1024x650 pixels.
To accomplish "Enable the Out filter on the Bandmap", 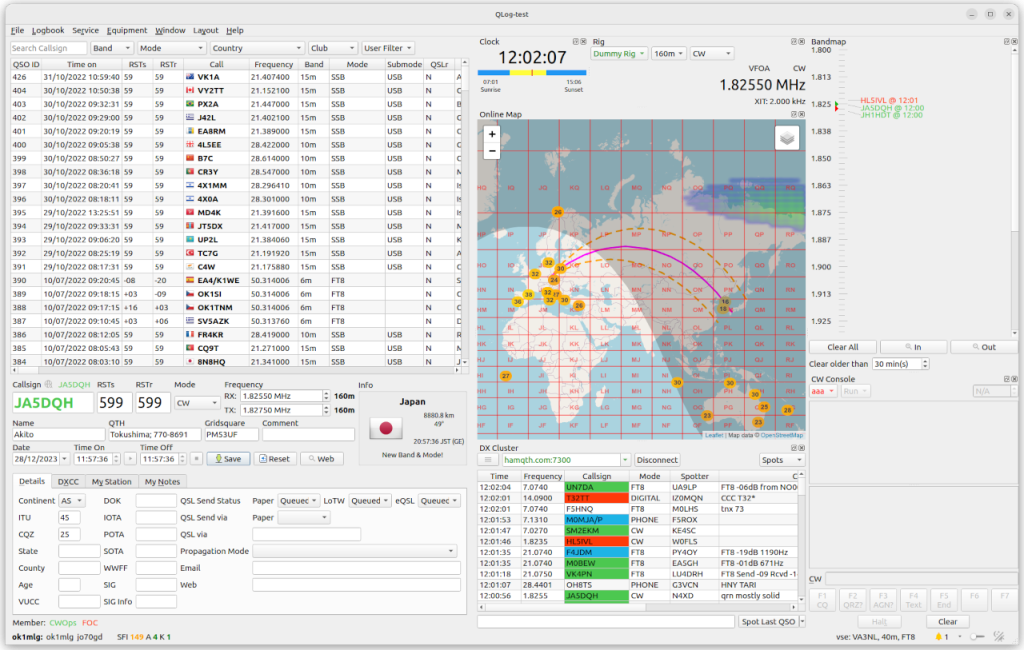I will pos(984,345).
